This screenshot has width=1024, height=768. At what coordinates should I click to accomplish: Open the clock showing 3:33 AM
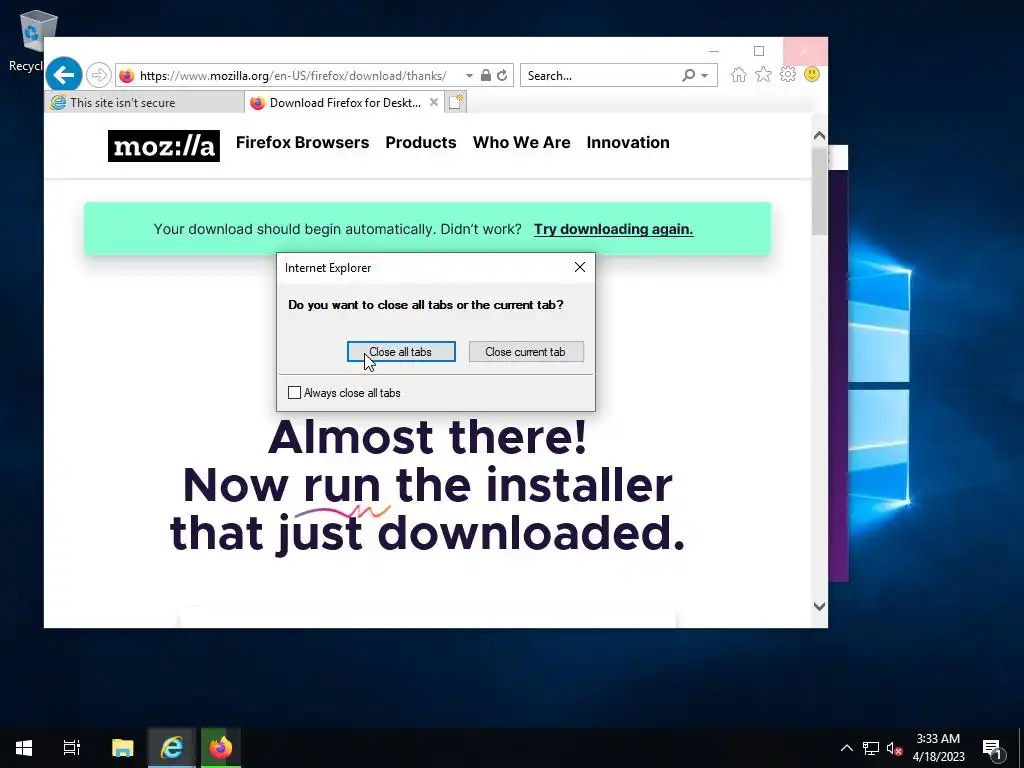[x=938, y=748]
